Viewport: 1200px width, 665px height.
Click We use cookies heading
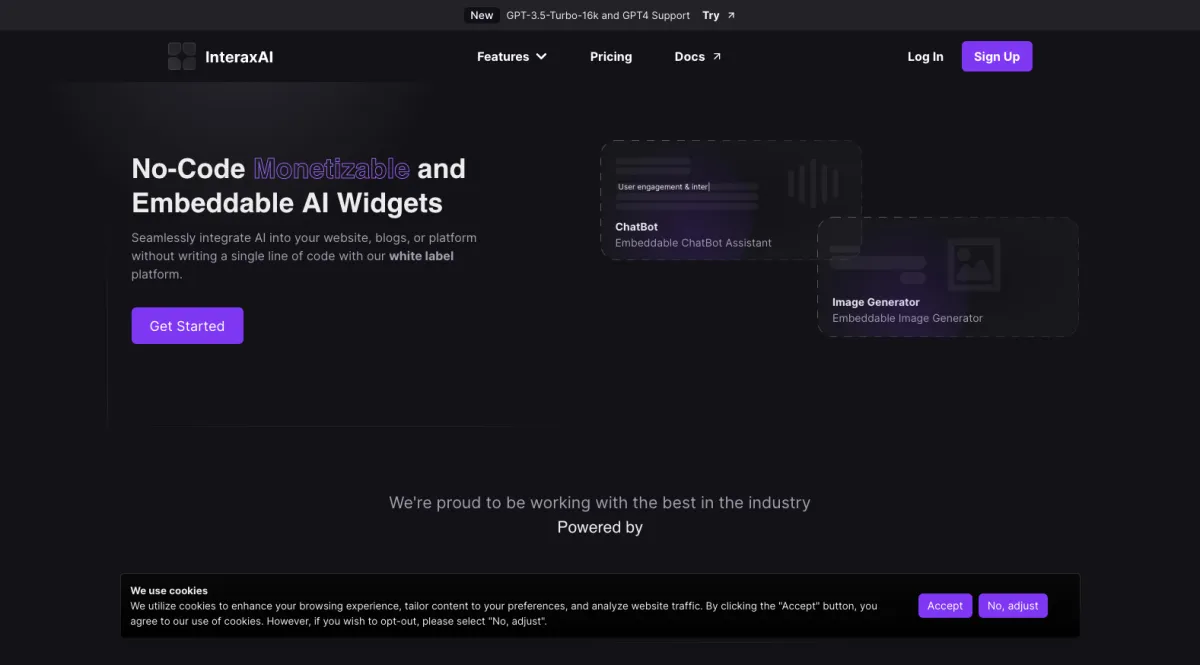[169, 591]
